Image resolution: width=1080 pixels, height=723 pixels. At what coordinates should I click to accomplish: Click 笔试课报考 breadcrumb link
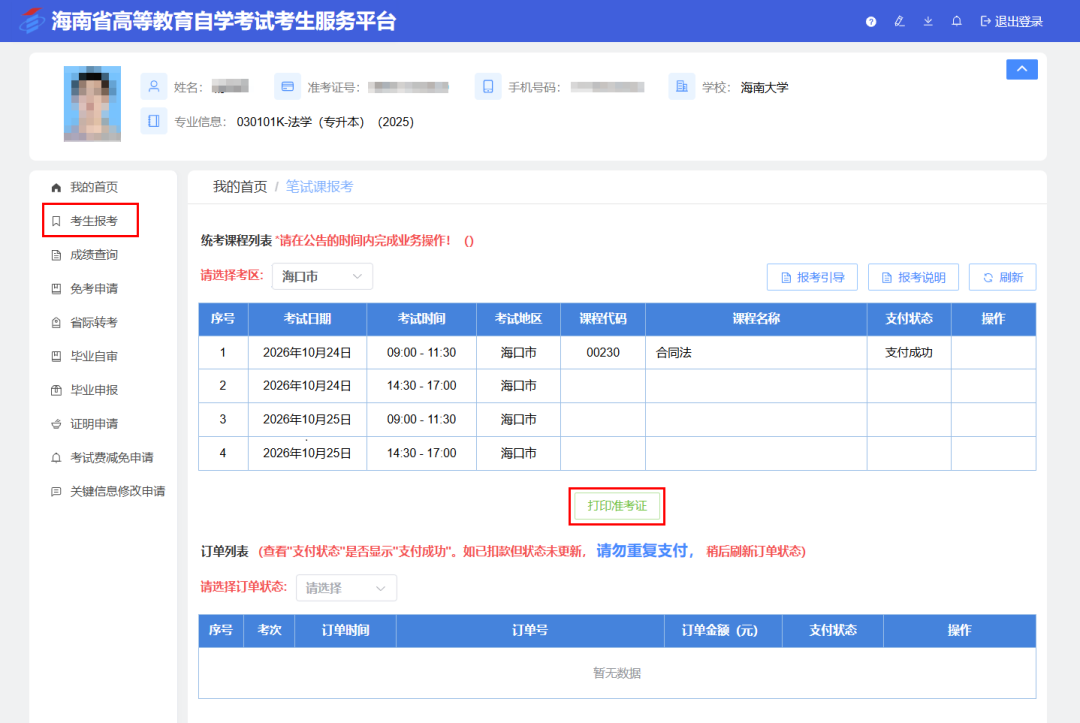pos(320,187)
